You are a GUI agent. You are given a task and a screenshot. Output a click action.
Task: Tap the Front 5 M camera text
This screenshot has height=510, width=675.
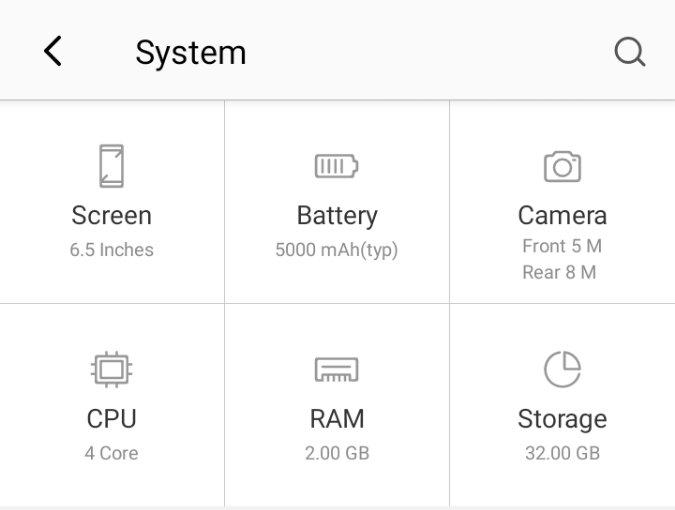pyautogui.click(x=562, y=246)
